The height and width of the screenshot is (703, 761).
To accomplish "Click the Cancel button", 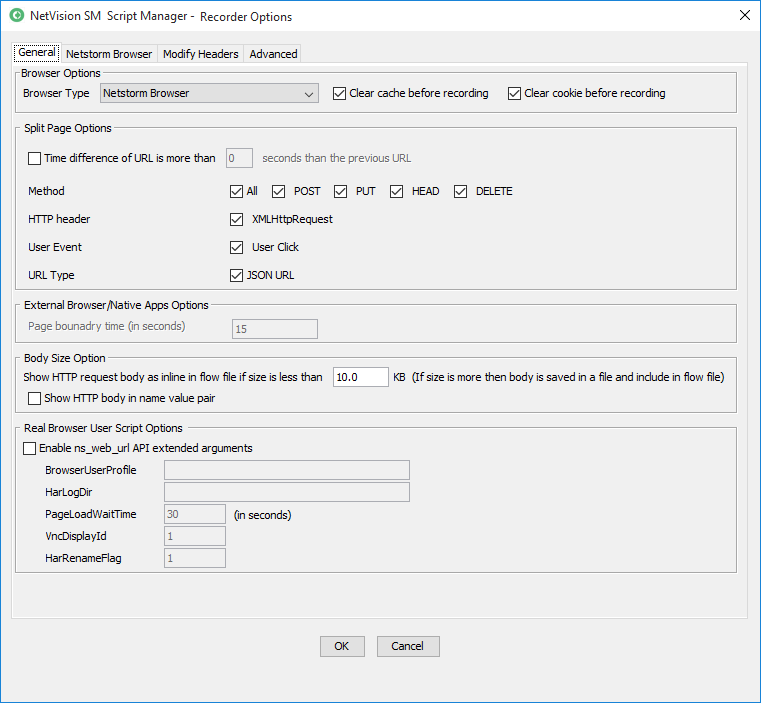I will click(408, 646).
